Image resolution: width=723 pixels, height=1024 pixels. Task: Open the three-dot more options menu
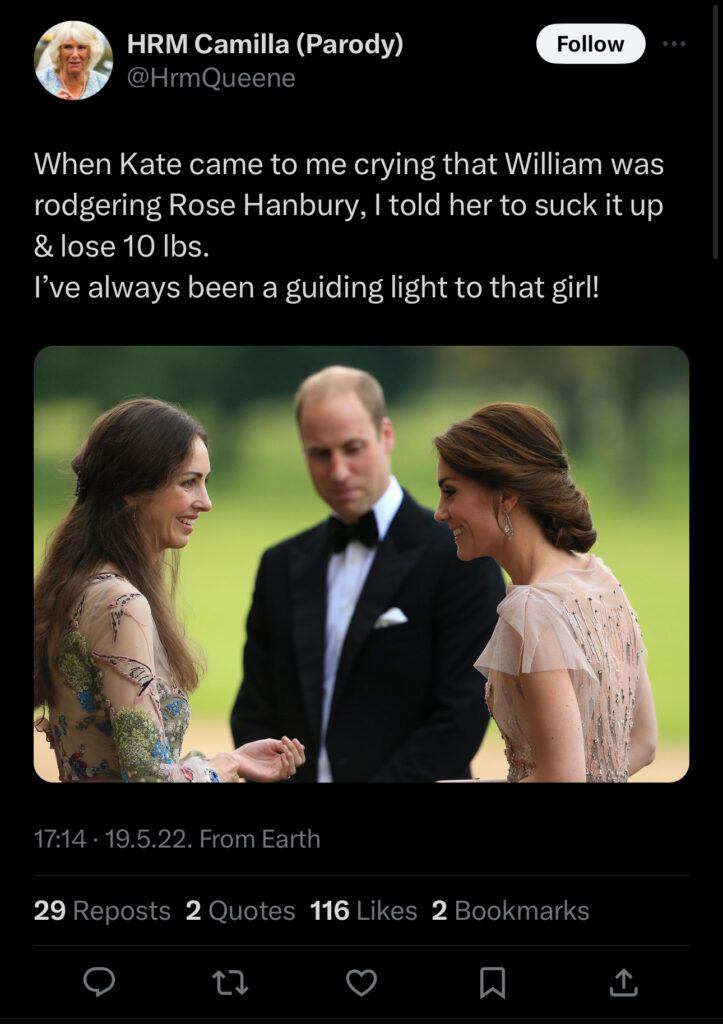coord(675,44)
